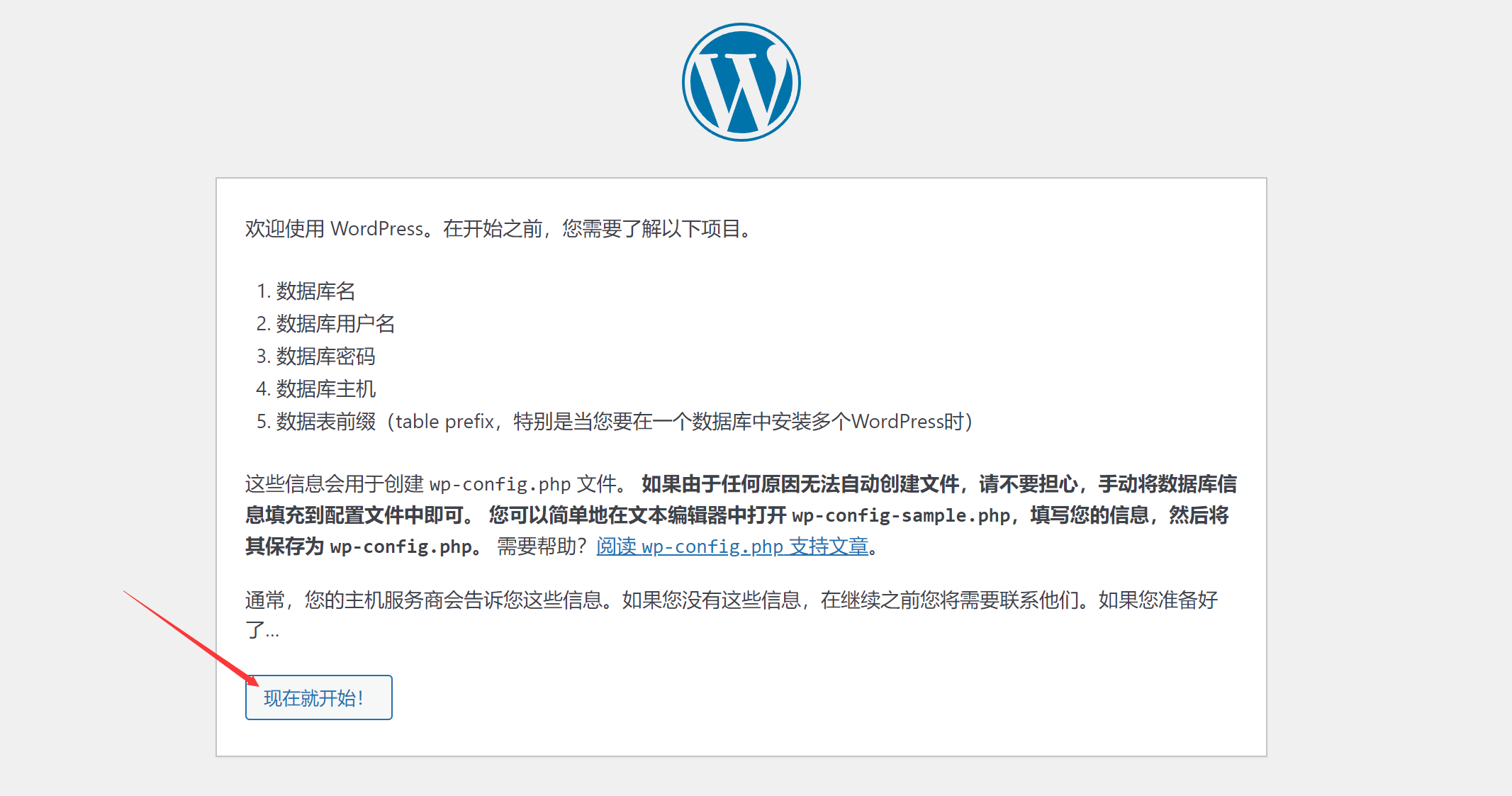1512x796 pixels.
Task: Click the bold wp-config-sample.php filename text
Action: point(900,515)
